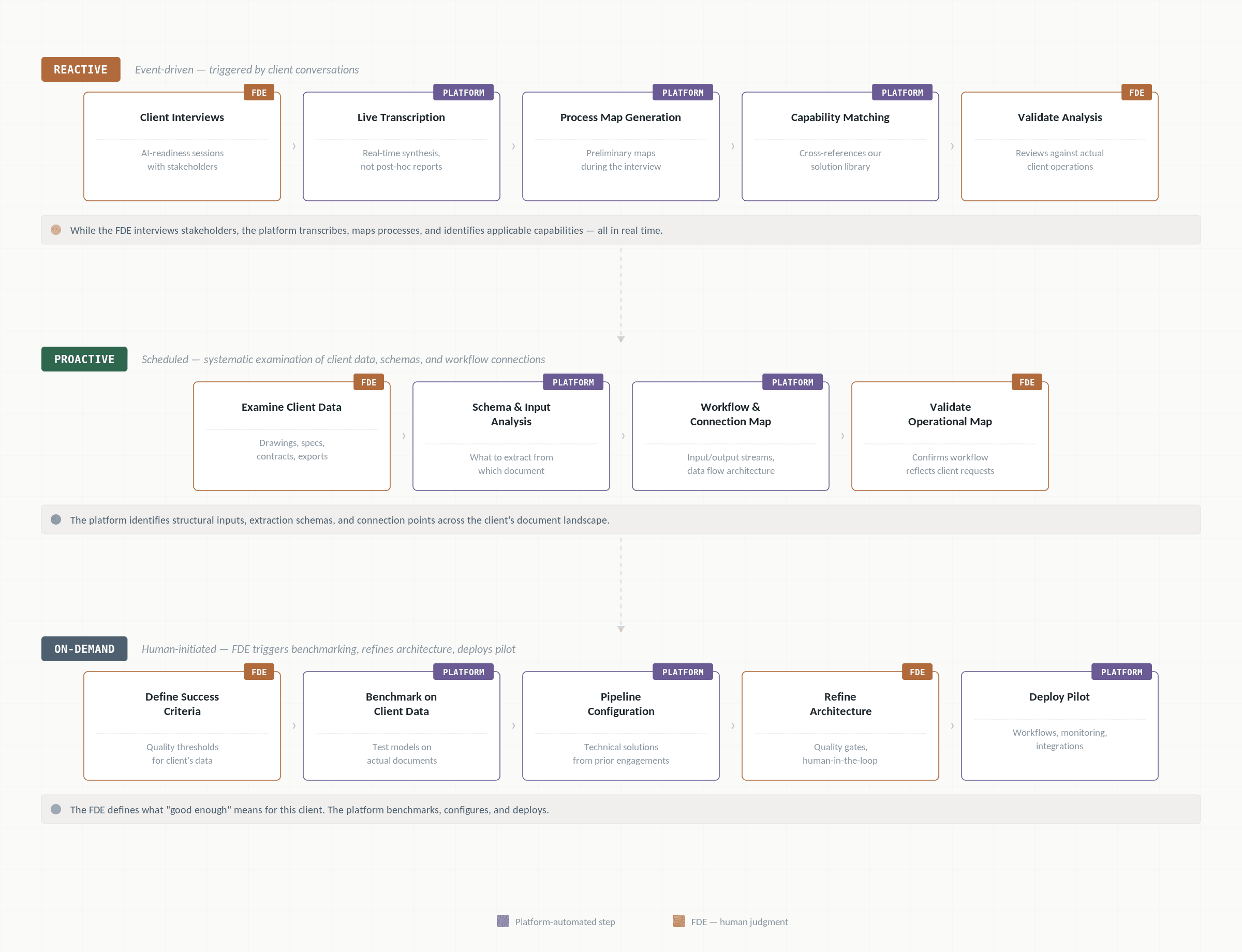This screenshot has height=952, width=1242.
Task: Click the down arrow leading into the On-Demand section
Action: point(620,628)
